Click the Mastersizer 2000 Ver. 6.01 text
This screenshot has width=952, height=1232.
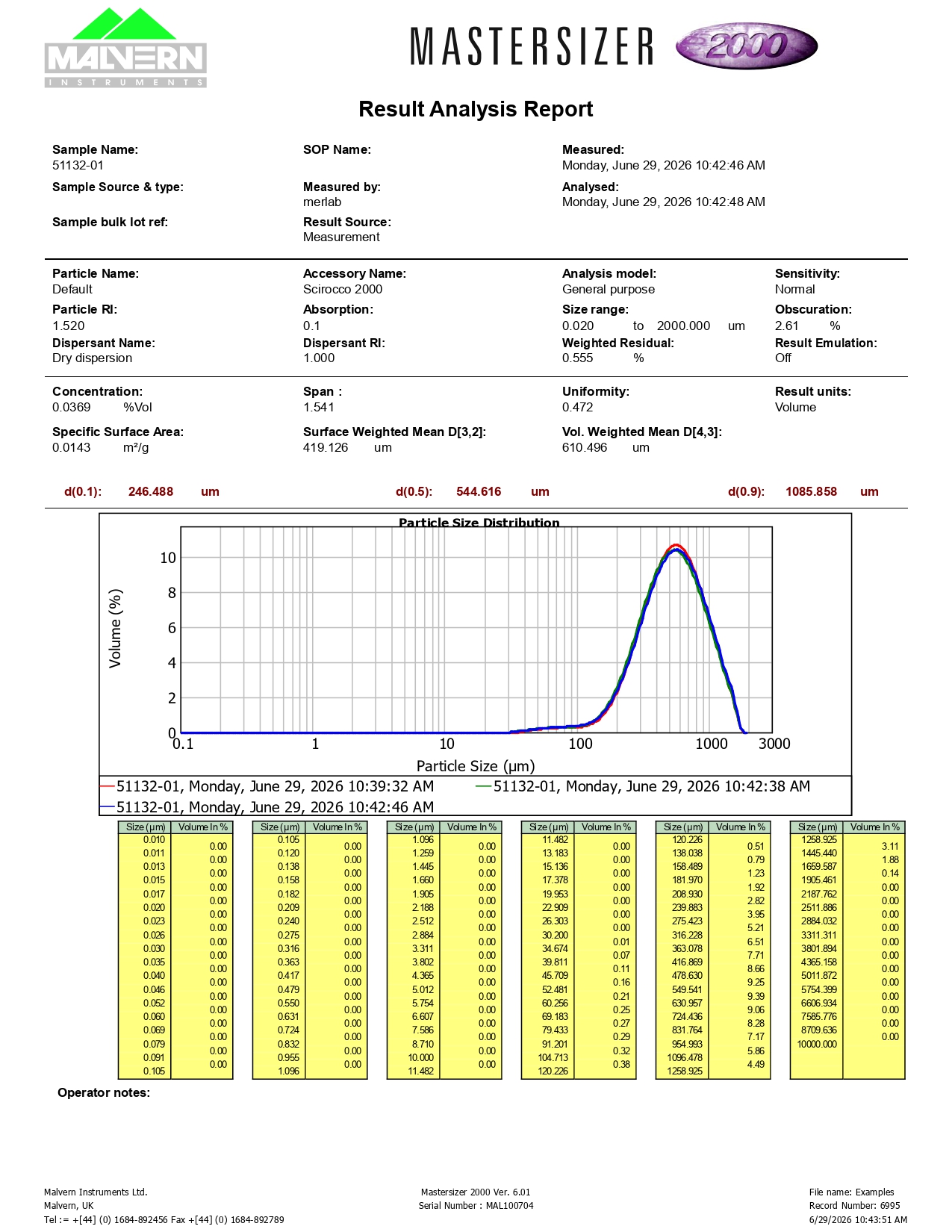pos(476,1192)
